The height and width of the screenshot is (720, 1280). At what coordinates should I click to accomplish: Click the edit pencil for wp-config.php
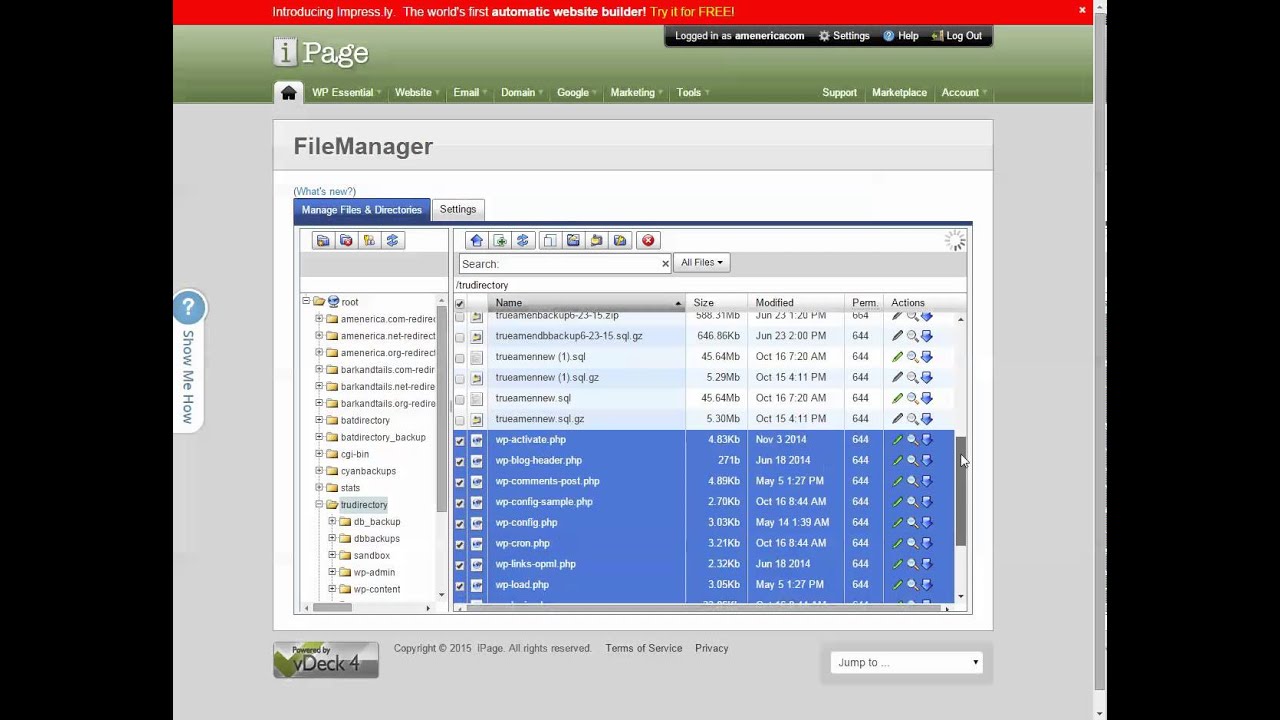tap(897, 523)
